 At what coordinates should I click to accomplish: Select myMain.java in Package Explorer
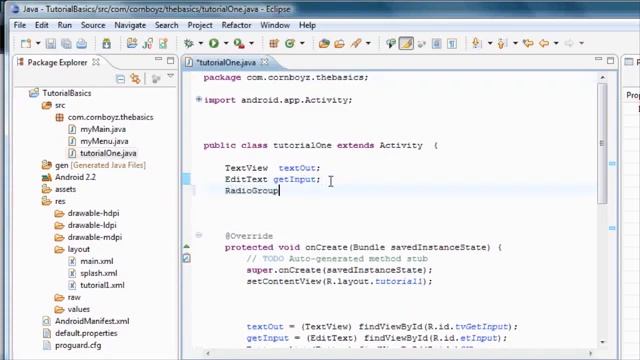tap(103, 129)
